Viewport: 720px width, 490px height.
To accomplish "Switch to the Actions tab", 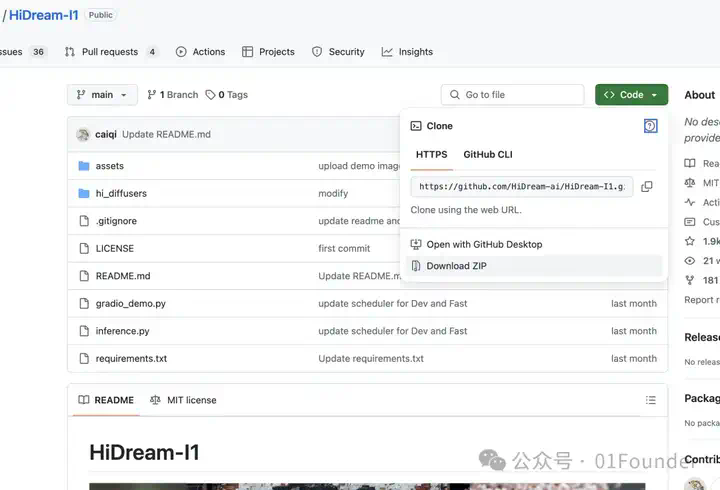I will pyautogui.click(x=201, y=52).
